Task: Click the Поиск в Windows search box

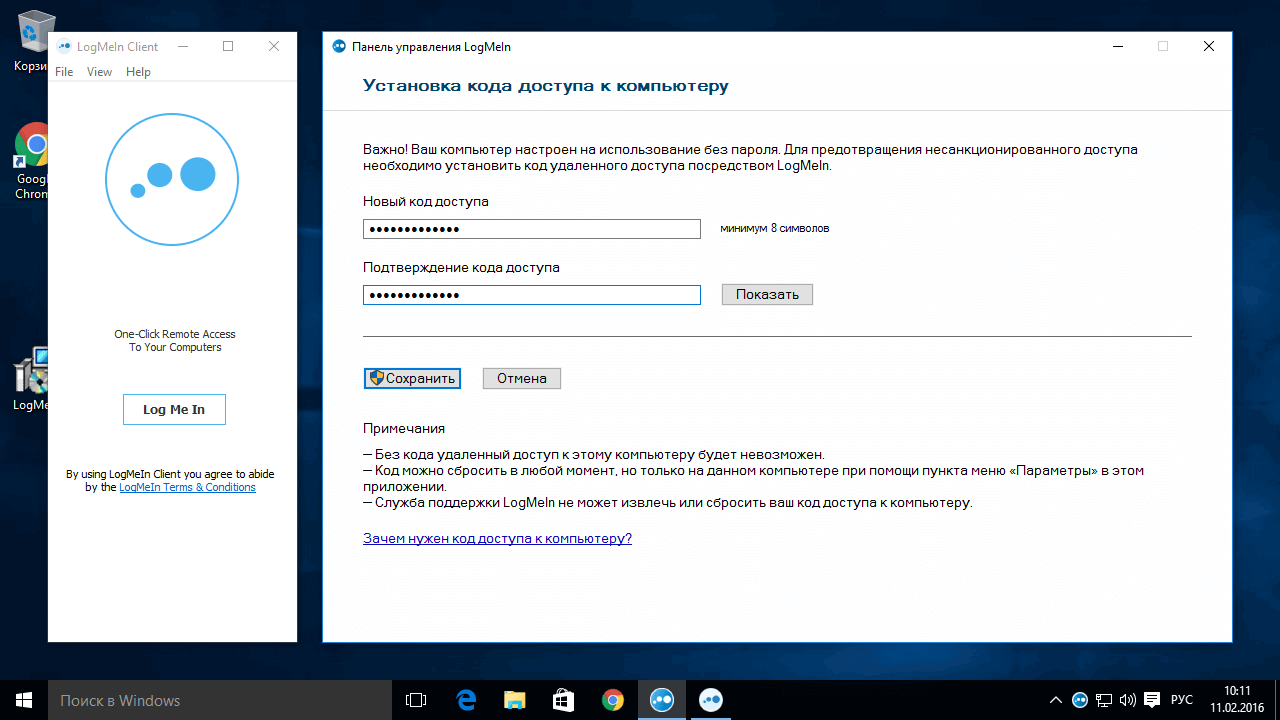Action: tap(220, 700)
